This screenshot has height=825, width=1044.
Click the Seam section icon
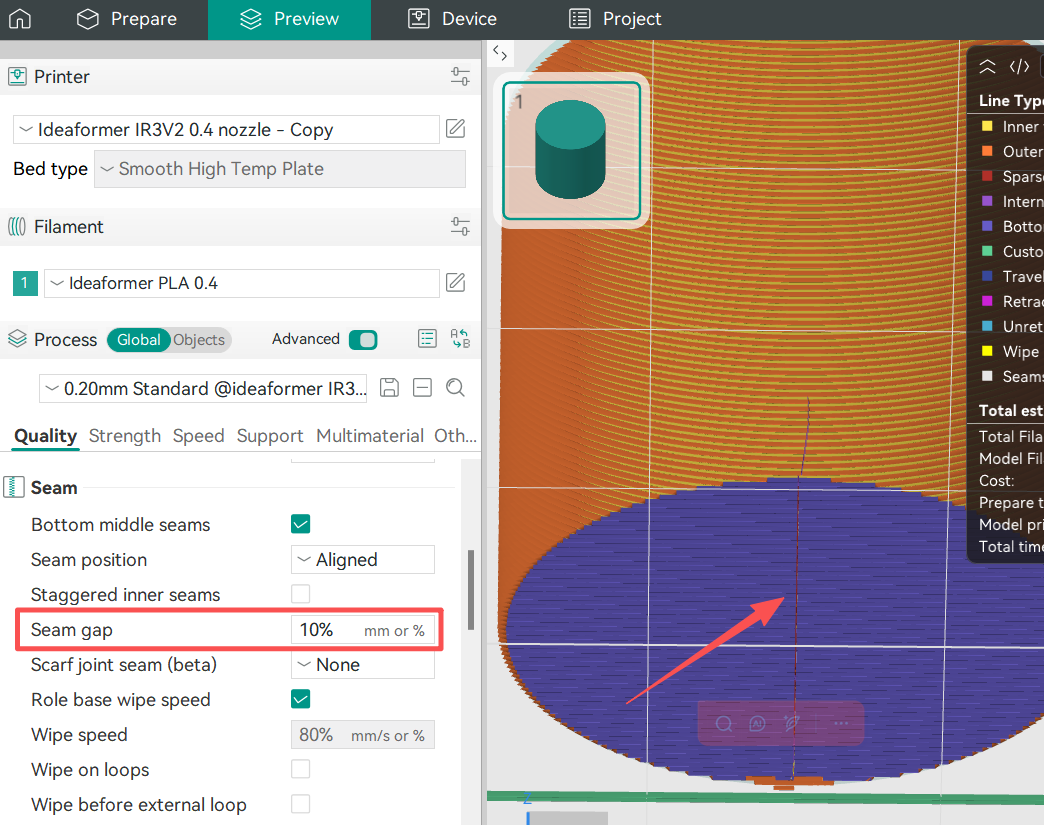14,487
